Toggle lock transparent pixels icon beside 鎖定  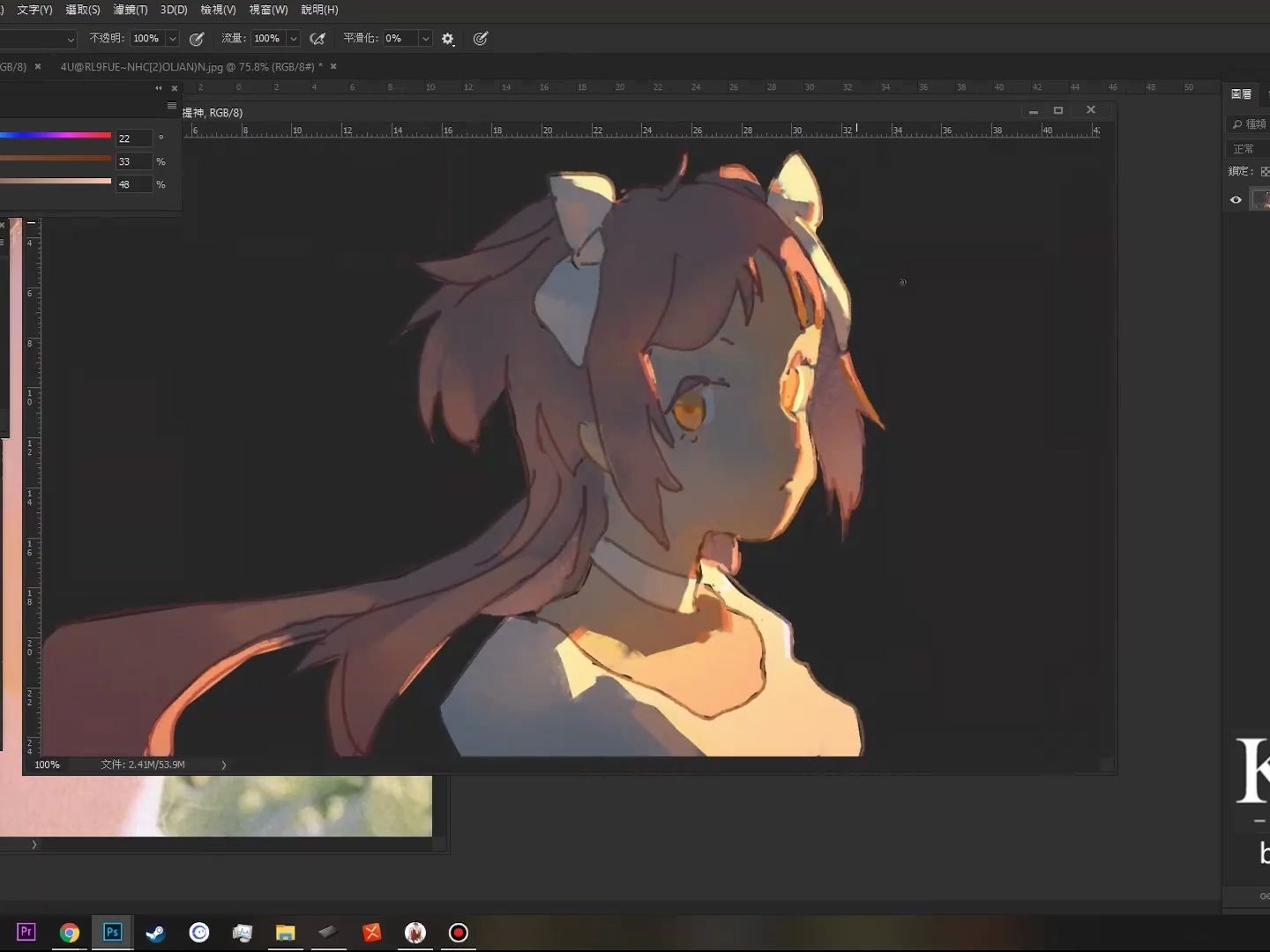point(1266,171)
